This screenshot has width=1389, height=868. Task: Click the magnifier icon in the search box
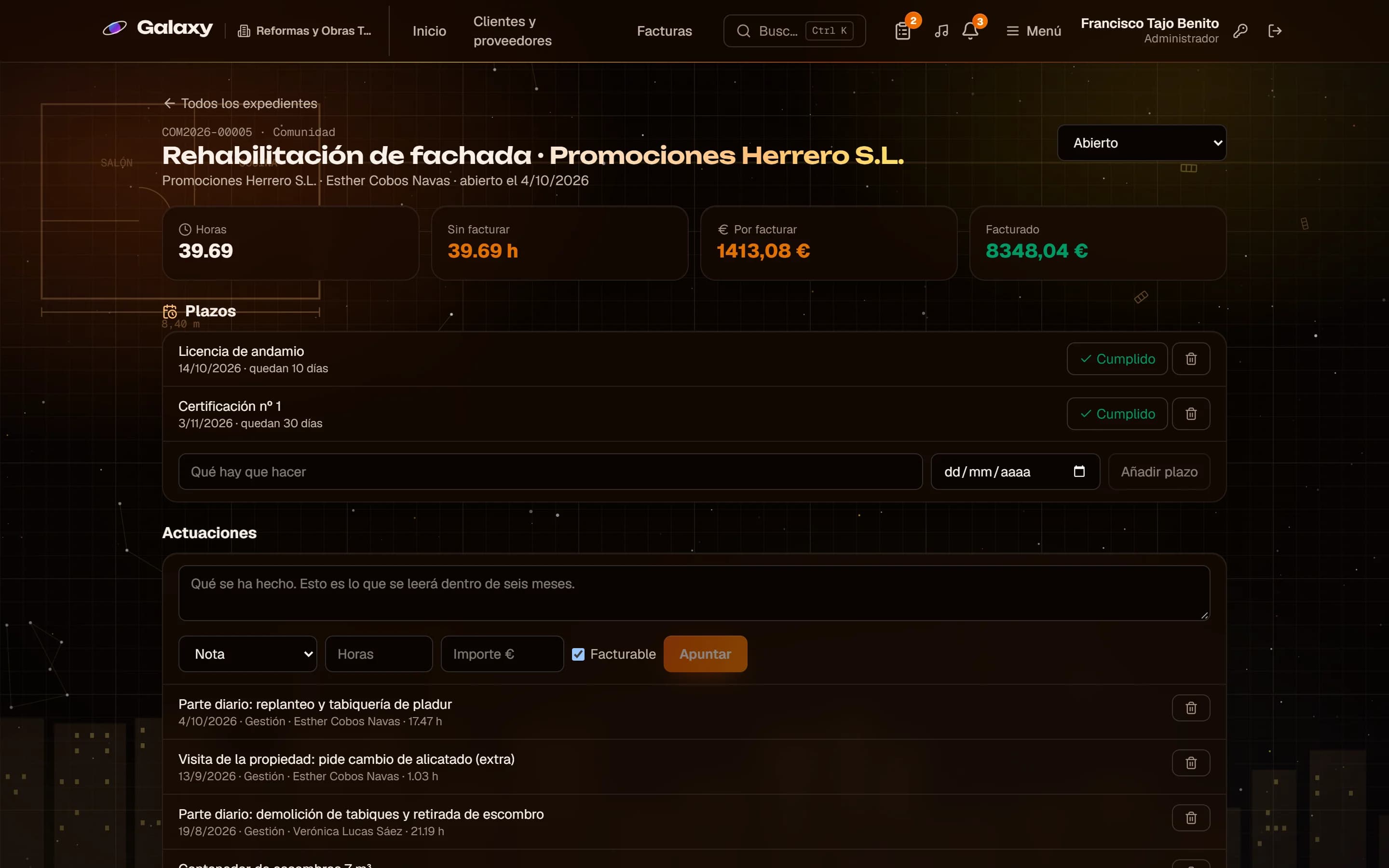tap(743, 31)
